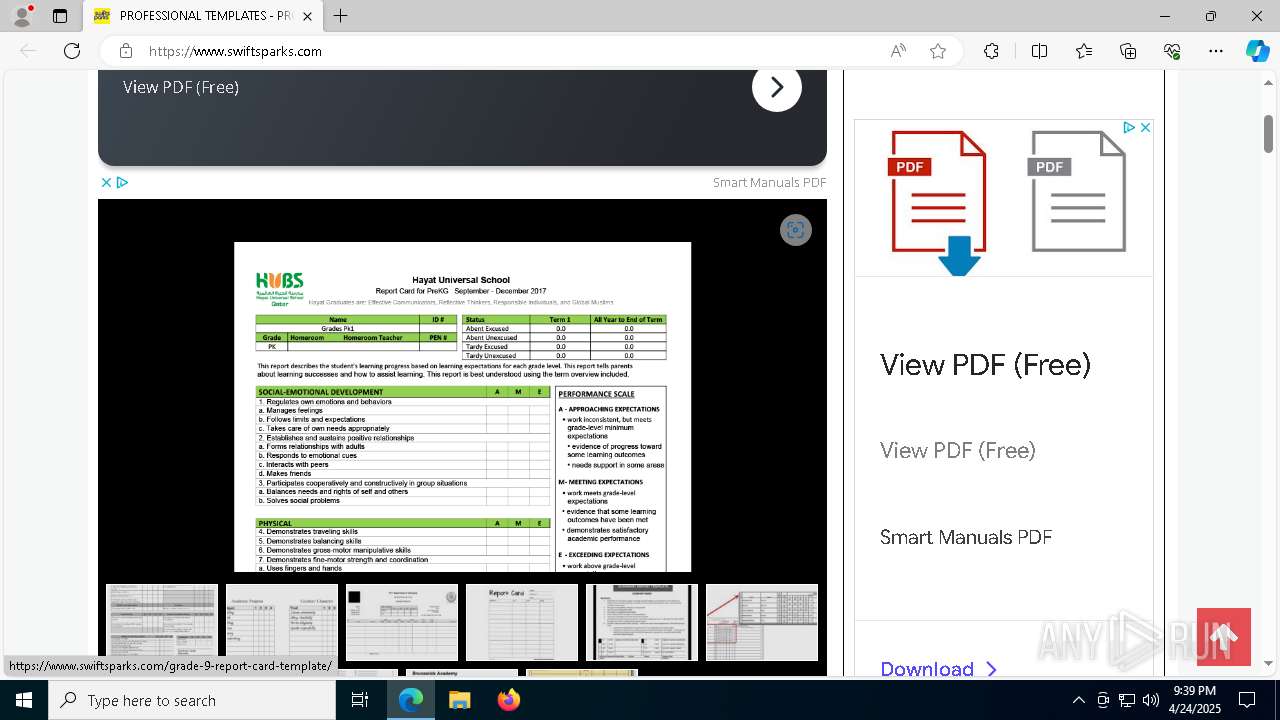Reload the current page

click(72, 51)
